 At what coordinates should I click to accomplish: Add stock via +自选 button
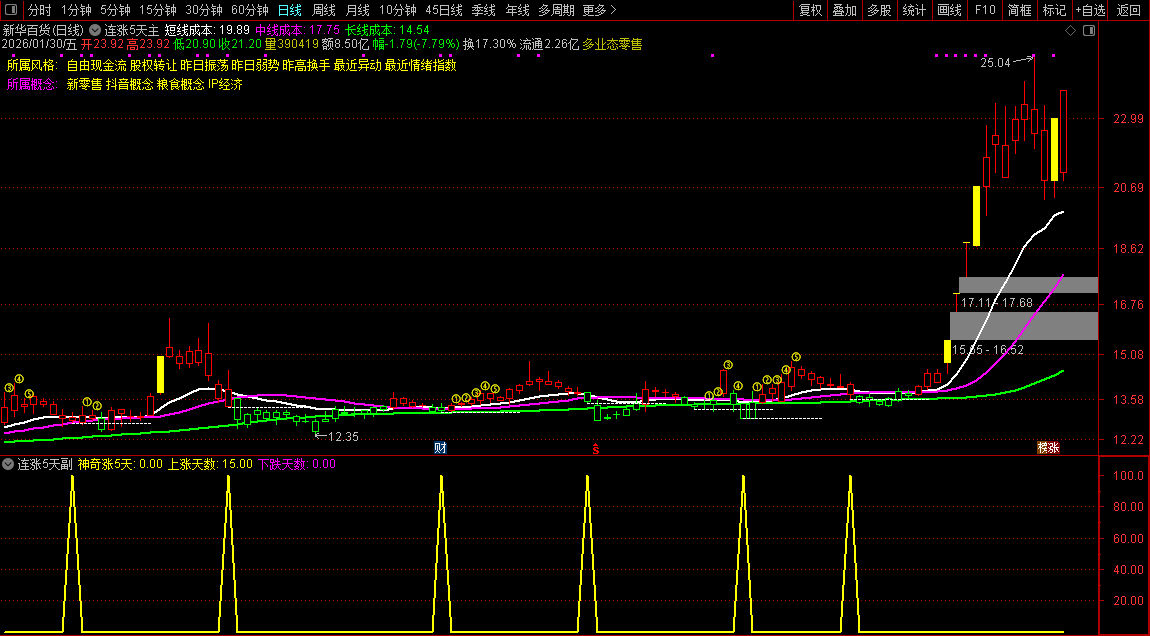[x=1090, y=10]
